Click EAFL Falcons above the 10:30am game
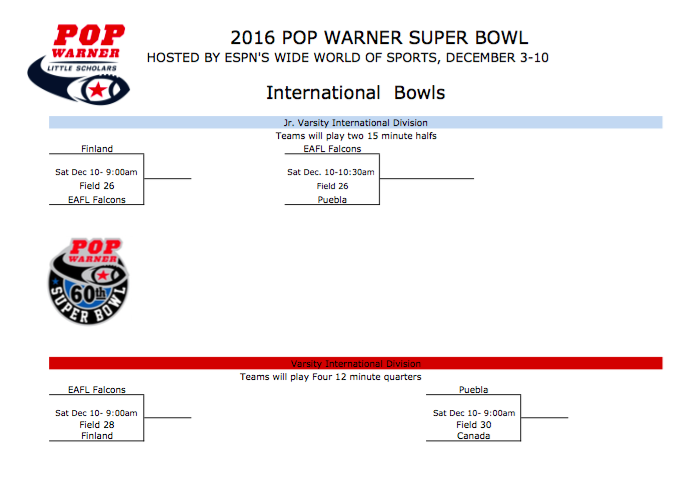The image size is (693, 503). [x=332, y=149]
